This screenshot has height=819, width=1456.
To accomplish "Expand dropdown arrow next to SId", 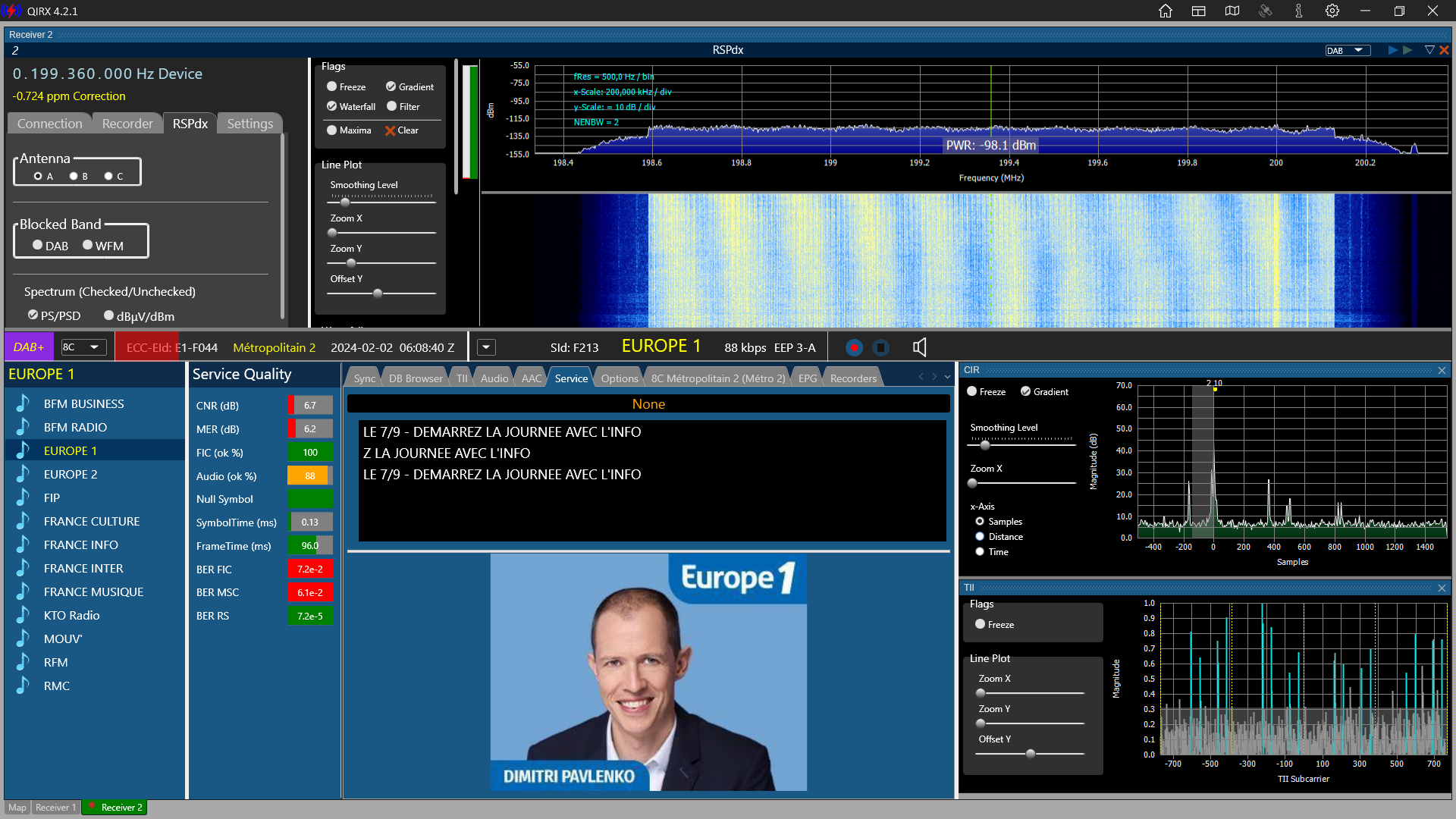I will [x=486, y=347].
